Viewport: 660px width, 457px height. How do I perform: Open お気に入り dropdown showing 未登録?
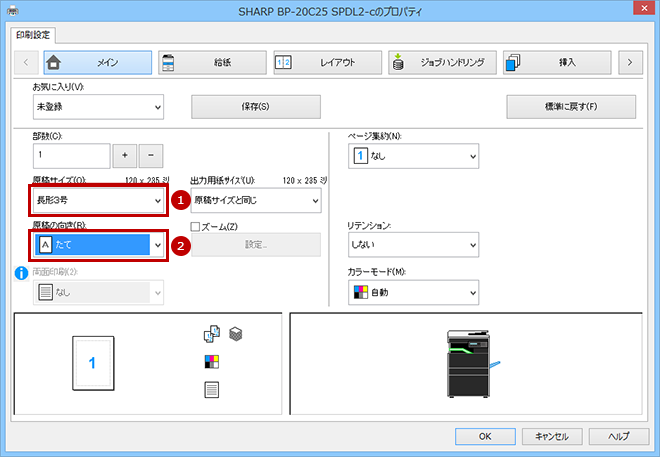coord(98,107)
